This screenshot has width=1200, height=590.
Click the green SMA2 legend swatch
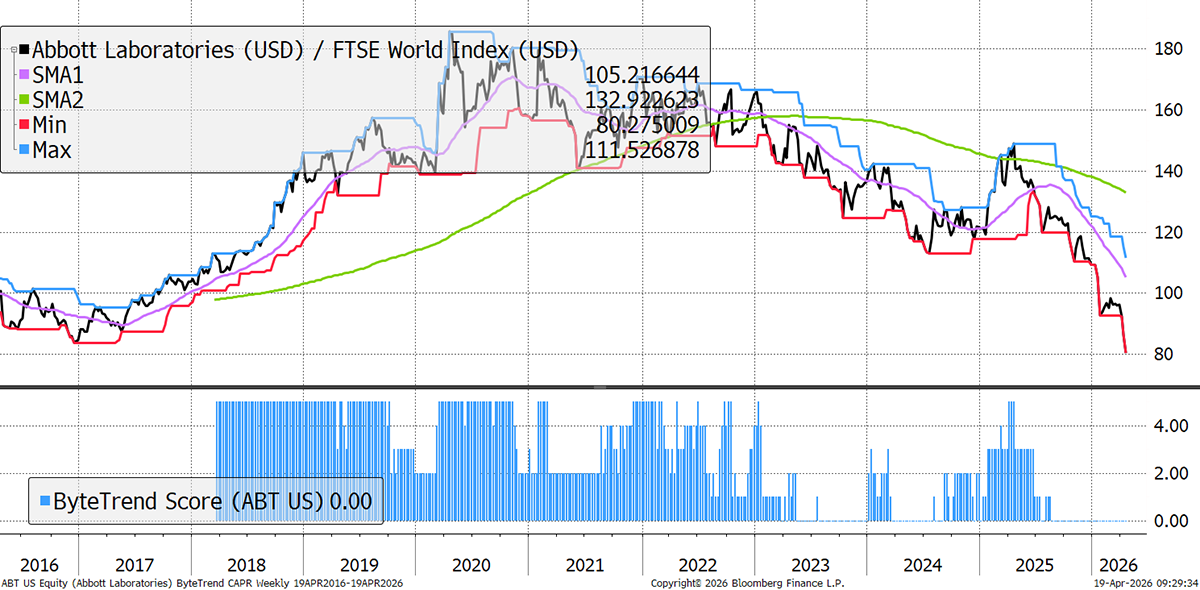pyautogui.click(x=25, y=100)
